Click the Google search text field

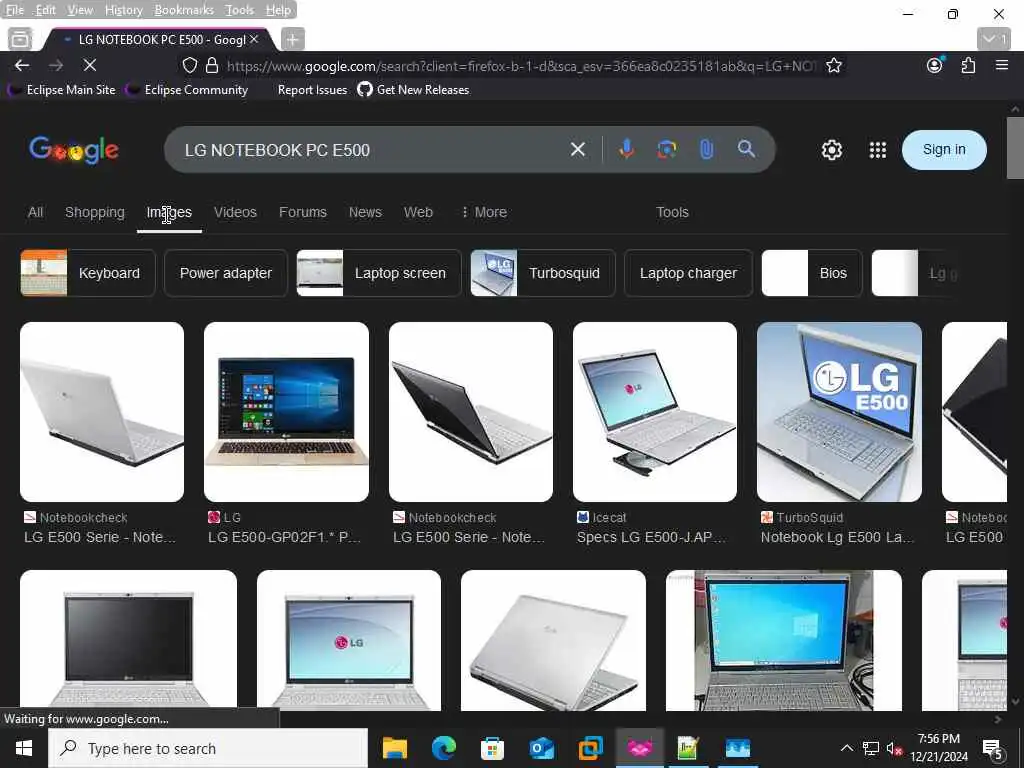pos(372,150)
